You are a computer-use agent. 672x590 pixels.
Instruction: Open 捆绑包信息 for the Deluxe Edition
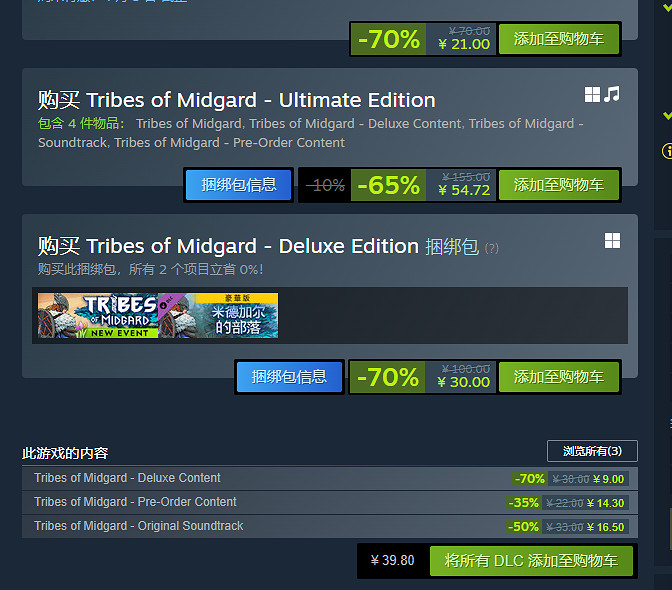pos(289,377)
